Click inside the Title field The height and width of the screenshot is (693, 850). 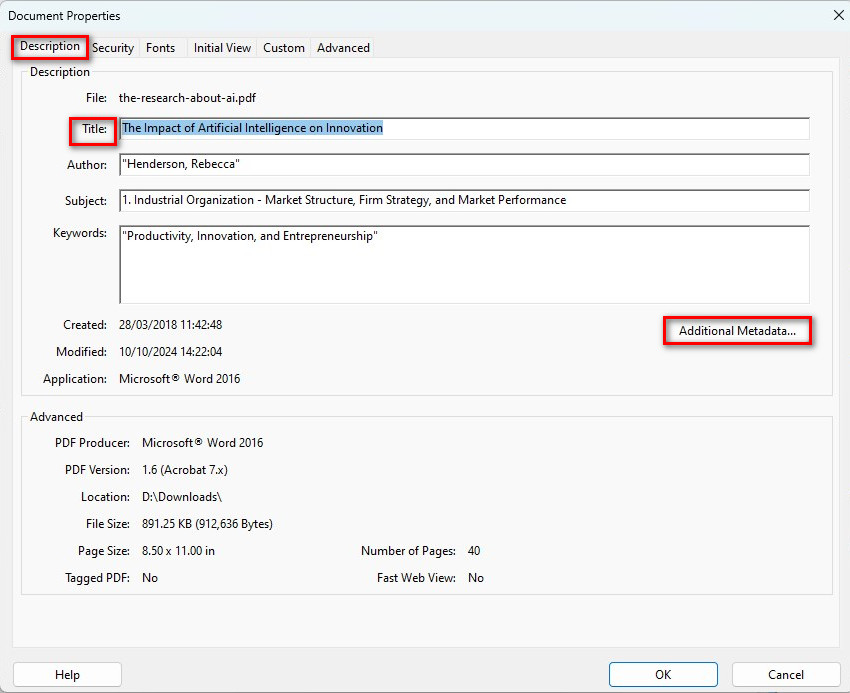463,128
